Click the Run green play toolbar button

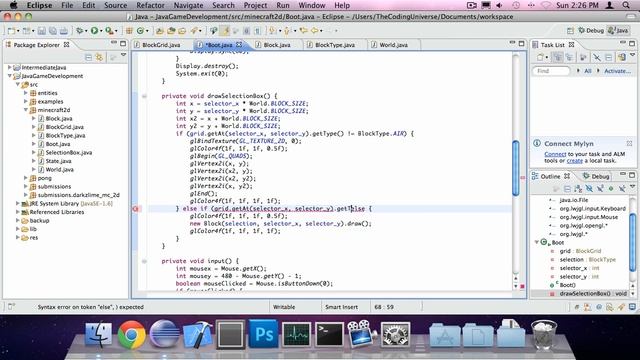(x=94, y=31)
